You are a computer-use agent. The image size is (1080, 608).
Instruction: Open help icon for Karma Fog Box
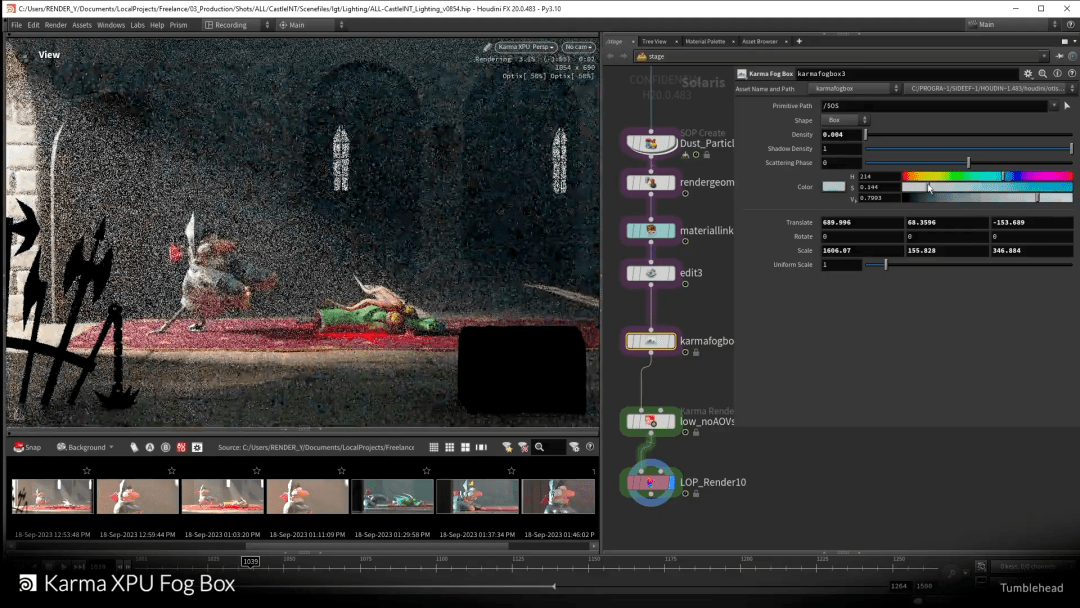click(1072, 74)
